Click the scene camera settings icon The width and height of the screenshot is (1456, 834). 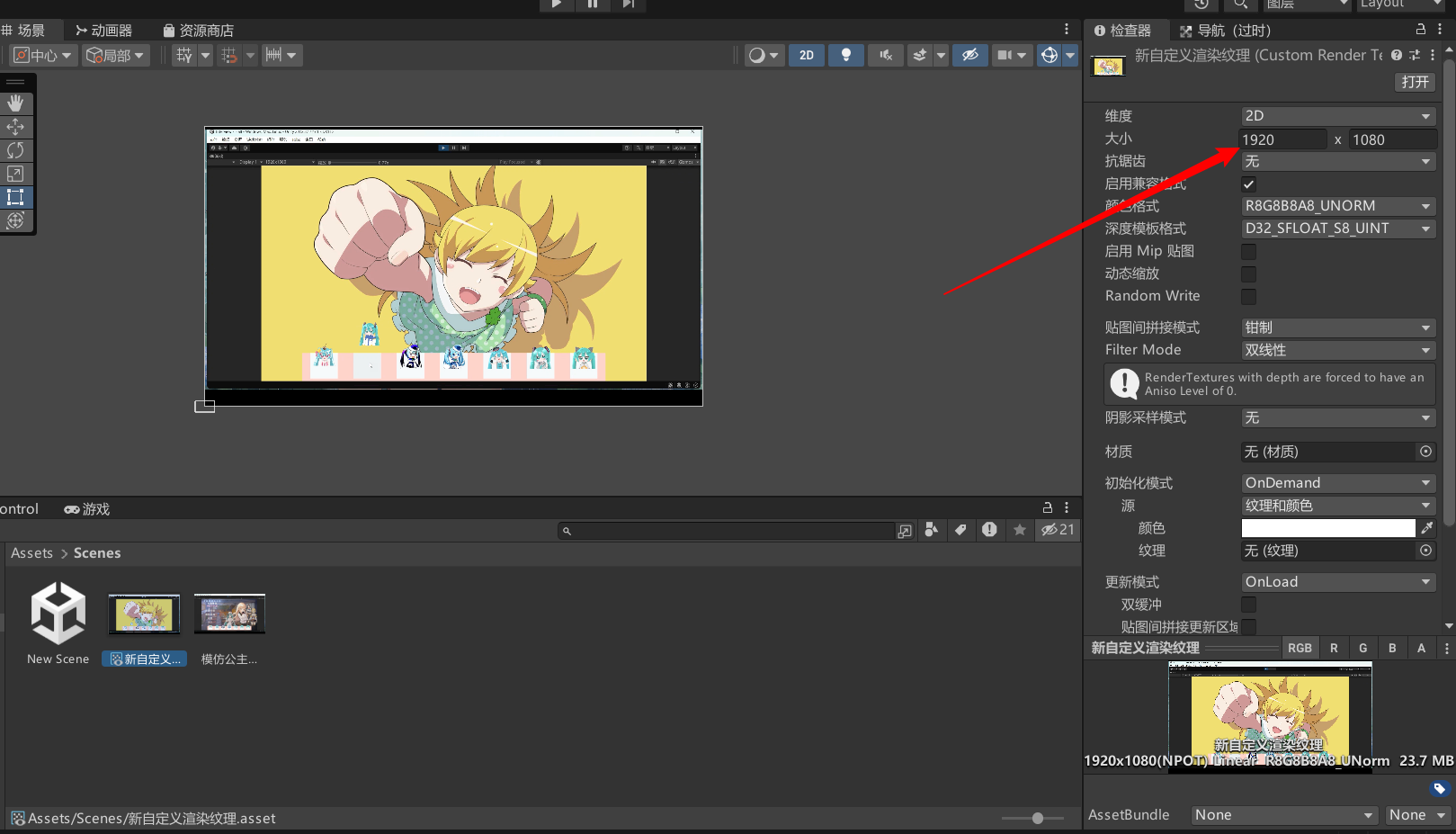pos(1005,55)
